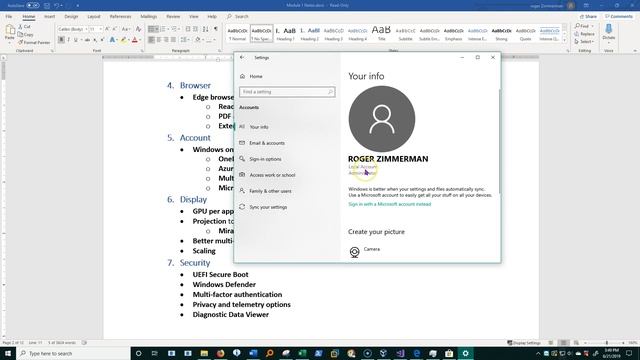
Task: Click the text highlight color button
Action: click(x=123, y=40)
